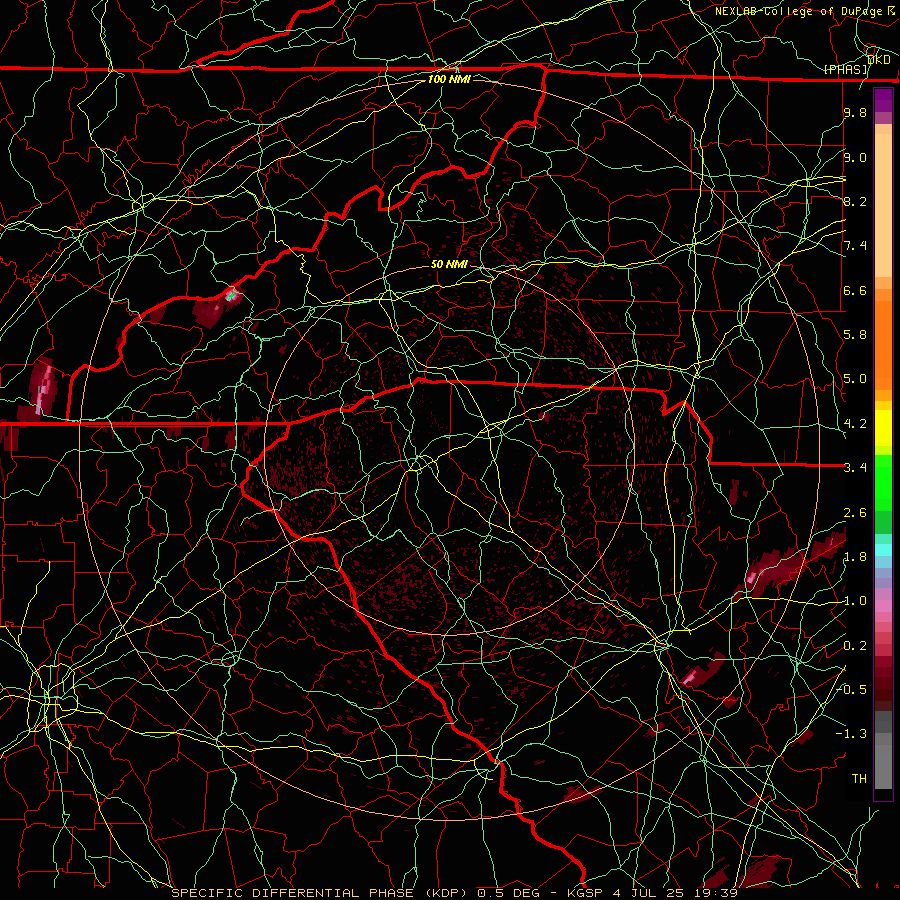
Task: Click the 9.8 color scale value
Action: click(x=855, y=112)
